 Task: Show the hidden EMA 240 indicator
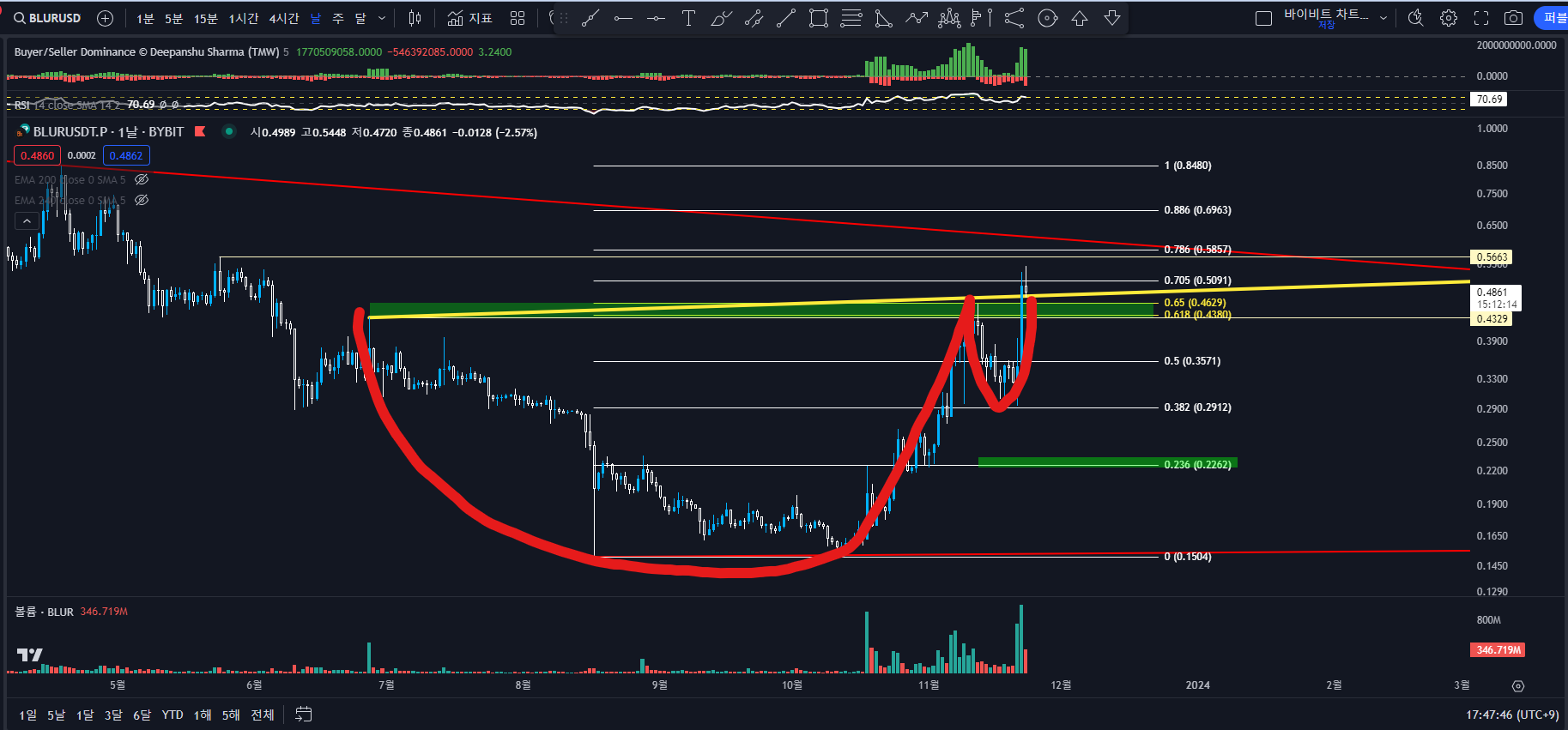[x=142, y=200]
